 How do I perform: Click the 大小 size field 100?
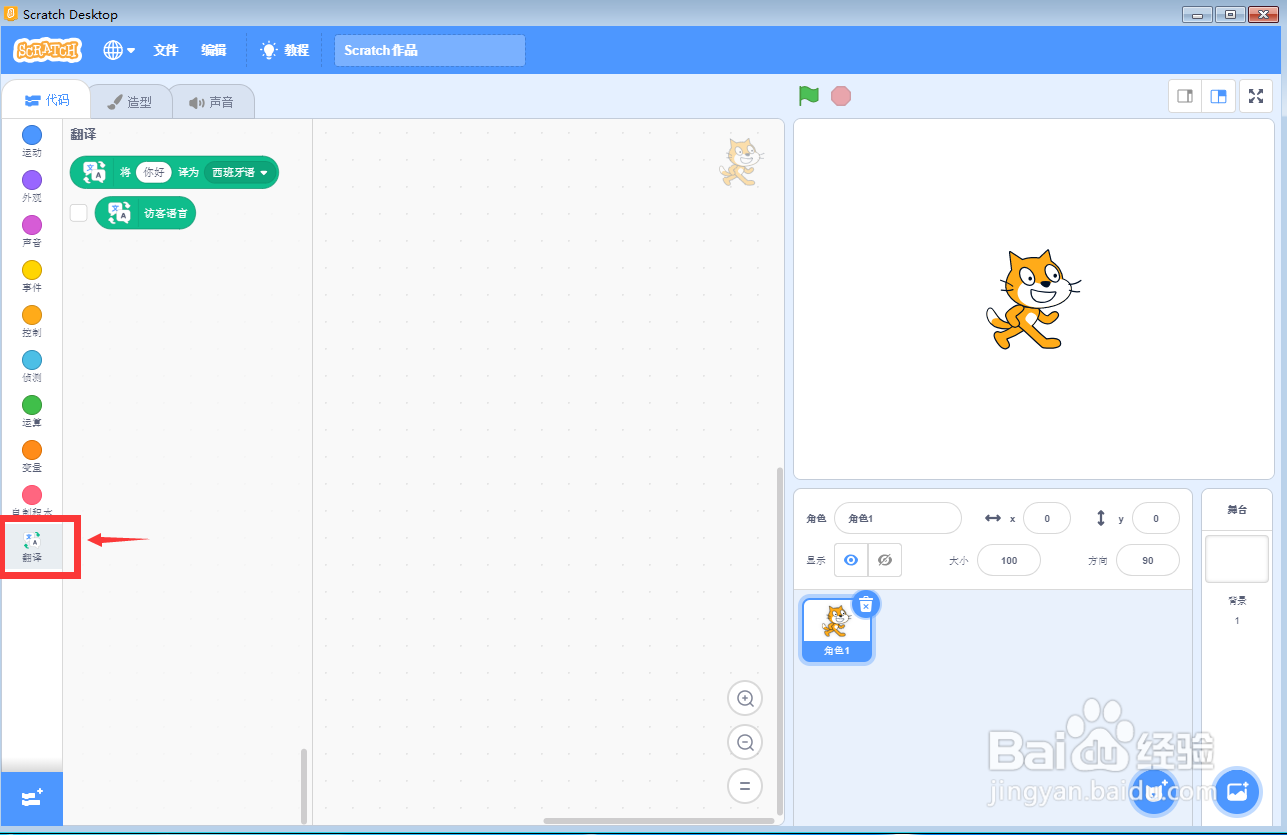[1009, 560]
